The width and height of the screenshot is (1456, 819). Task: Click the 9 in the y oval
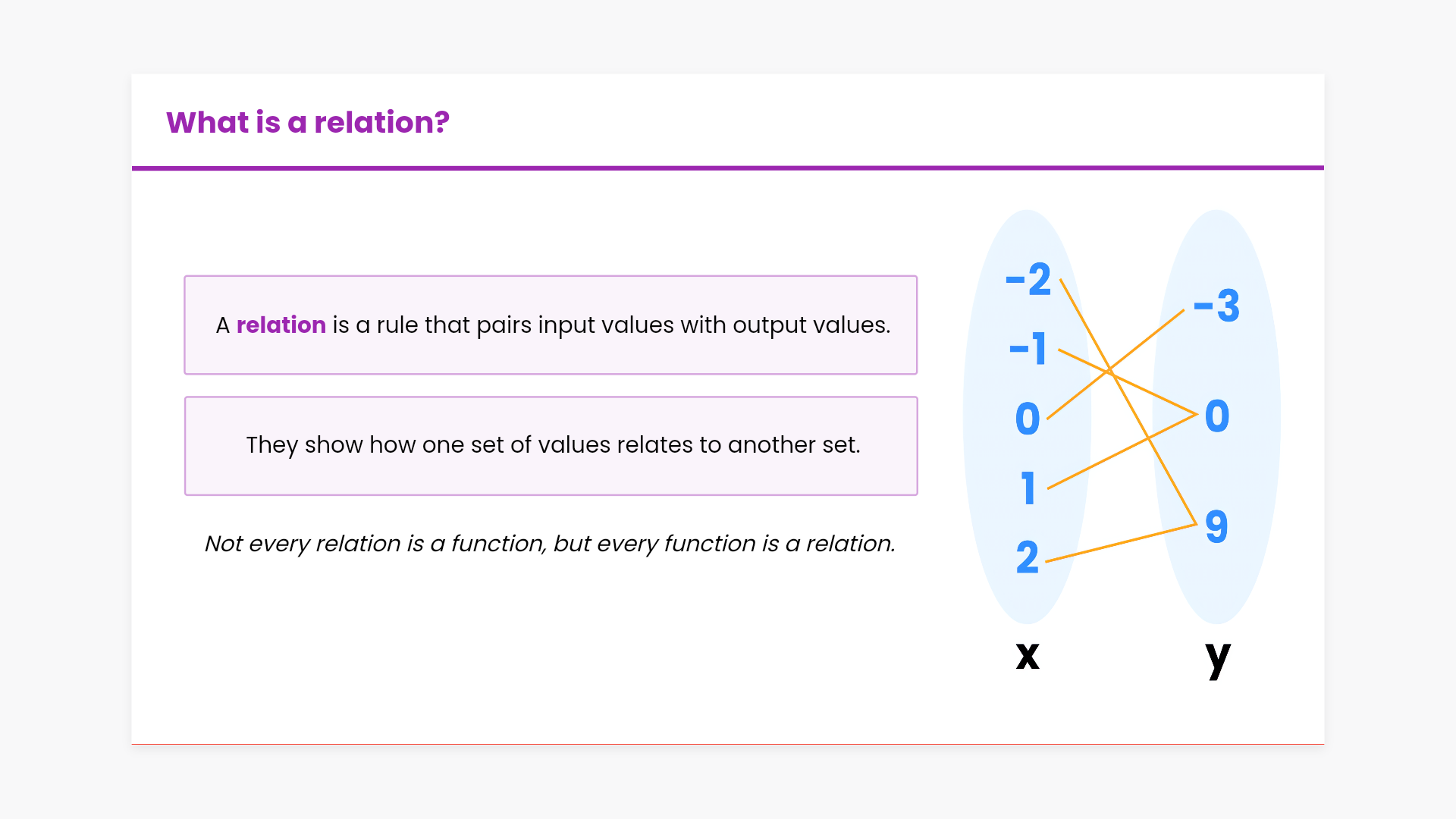tap(1216, 526)
